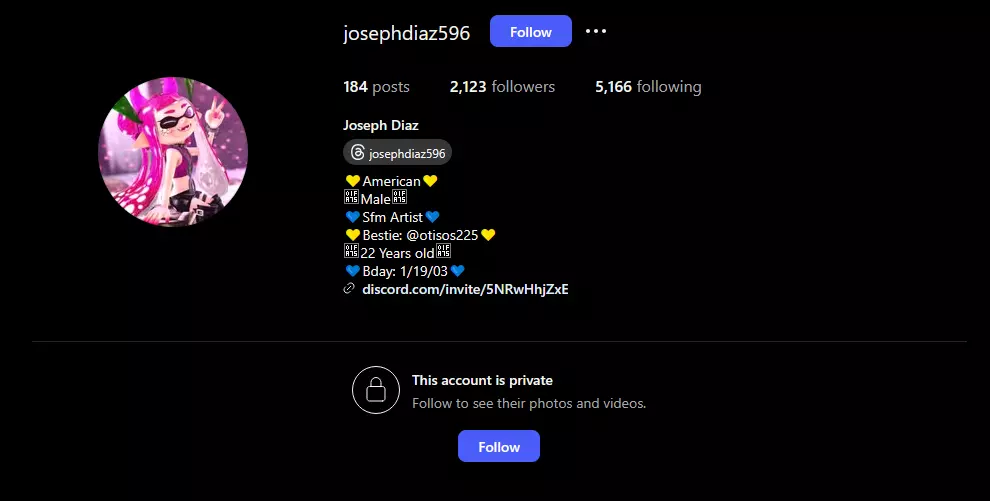Click the yellow heart after @otisos225

pos(487,235)
